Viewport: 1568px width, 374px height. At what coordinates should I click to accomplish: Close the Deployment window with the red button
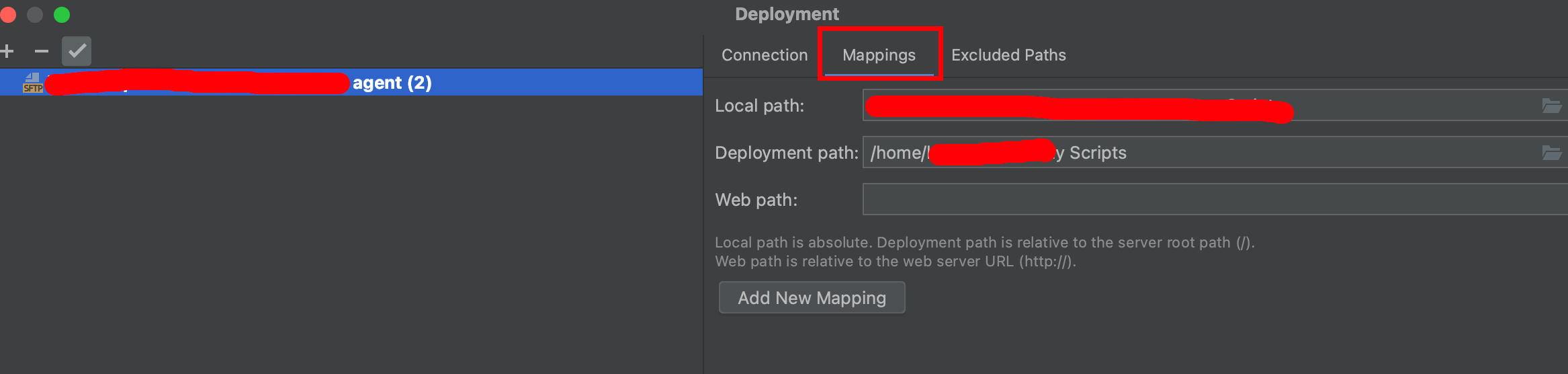pos(8,15)
